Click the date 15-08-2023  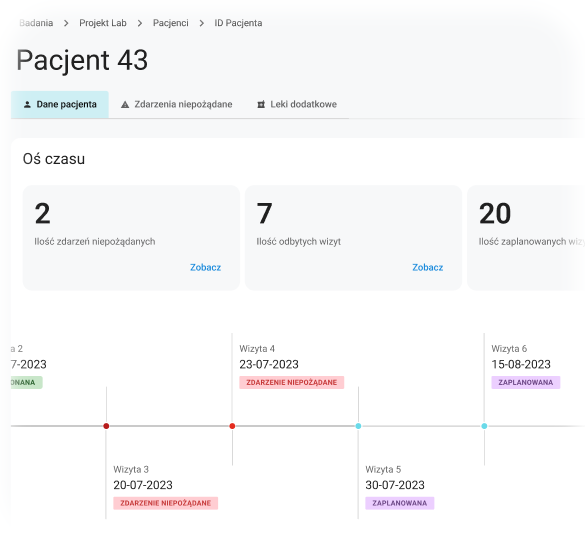[x=521, y=365]
